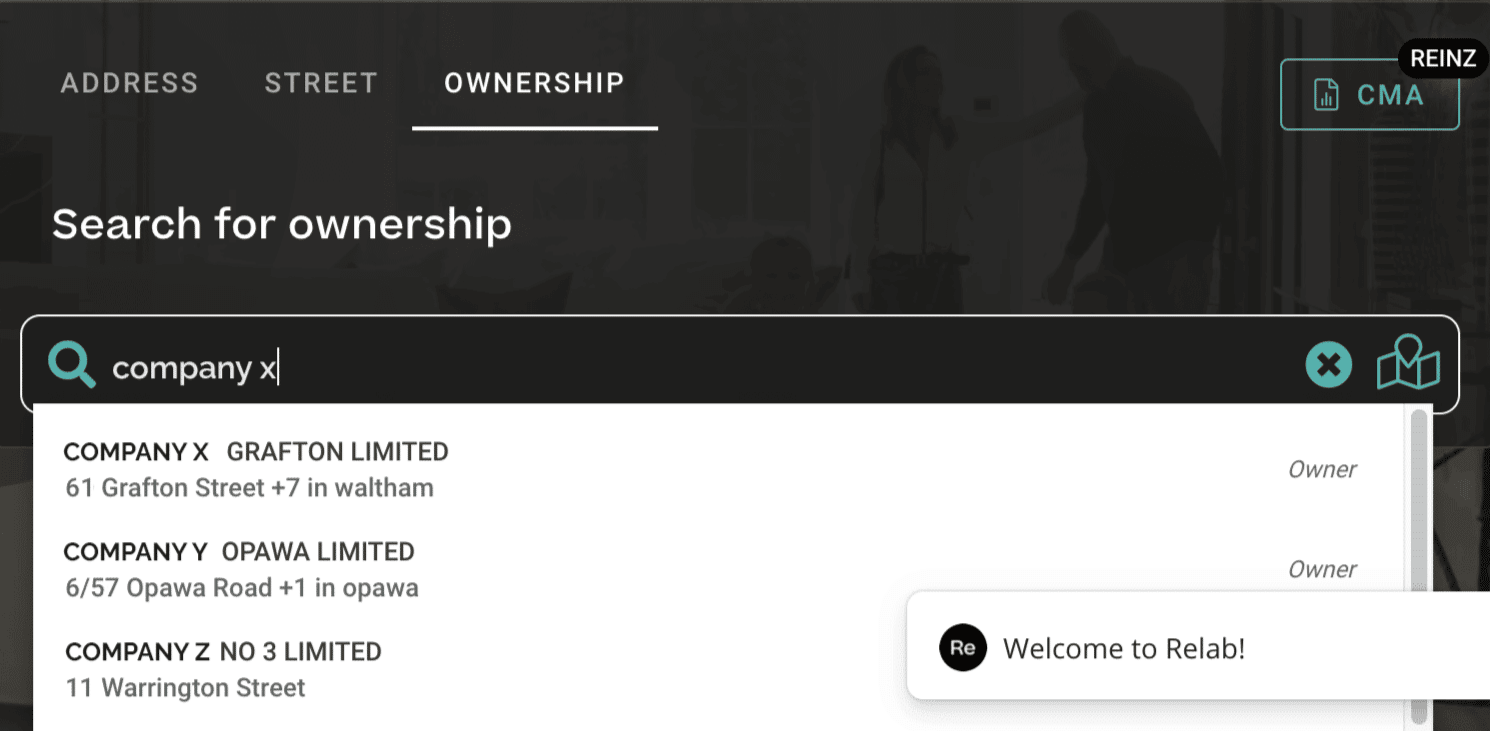Screen dimensions: 1490x731
Task: Click the suggestions list scrollbar
Action: tap(1418, 566)
